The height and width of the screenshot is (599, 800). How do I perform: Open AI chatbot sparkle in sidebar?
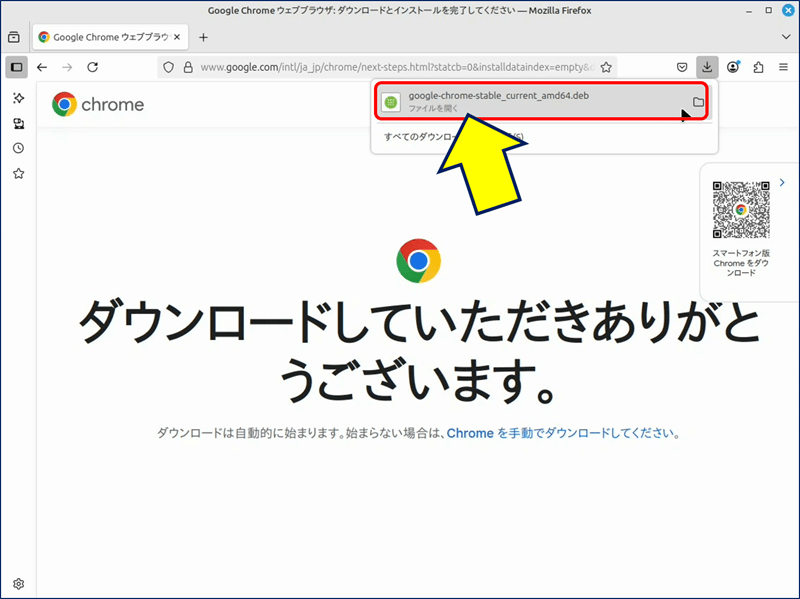pos(19,98)
